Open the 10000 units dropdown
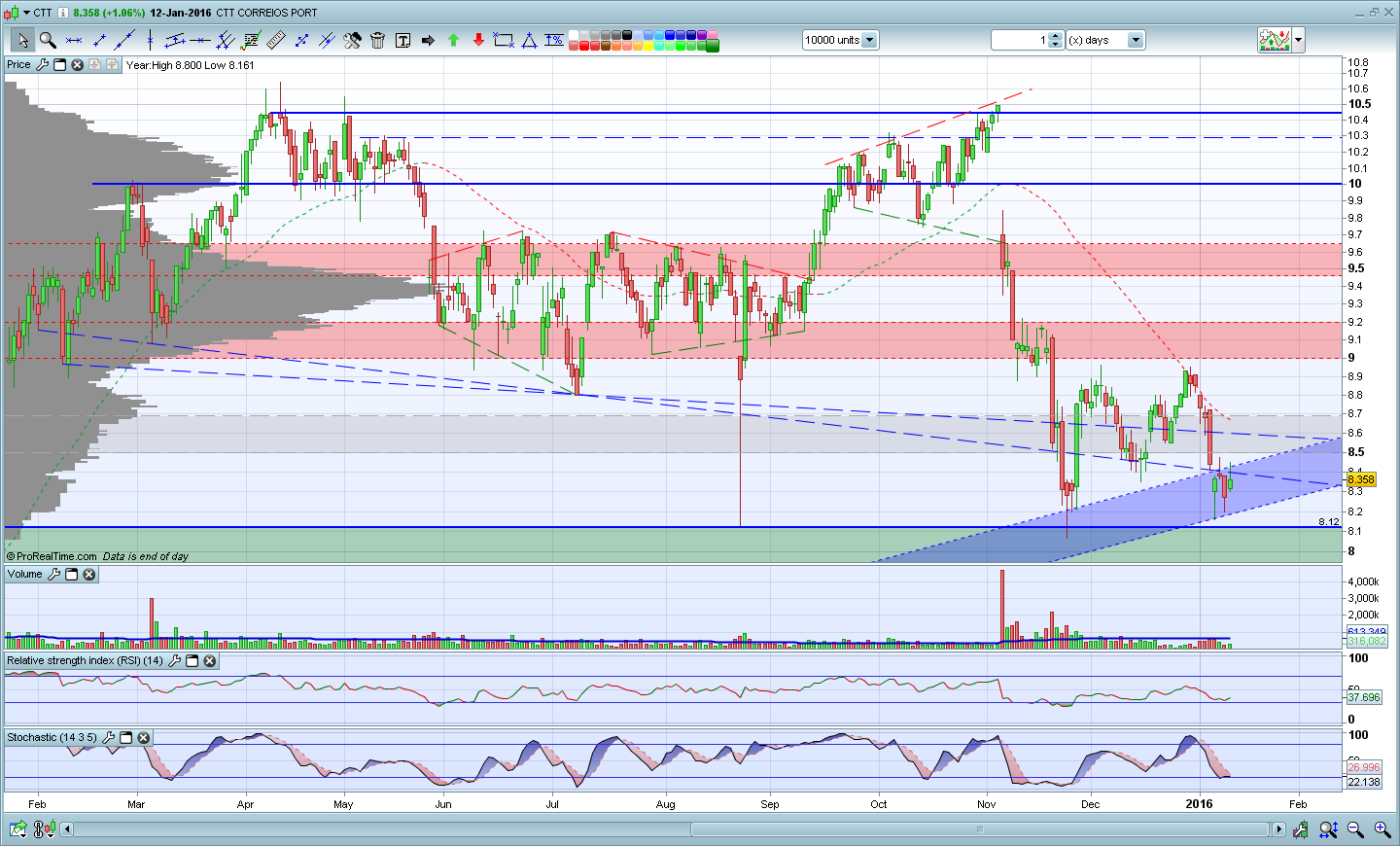The image size is (1400, 846). click(869, 40)
